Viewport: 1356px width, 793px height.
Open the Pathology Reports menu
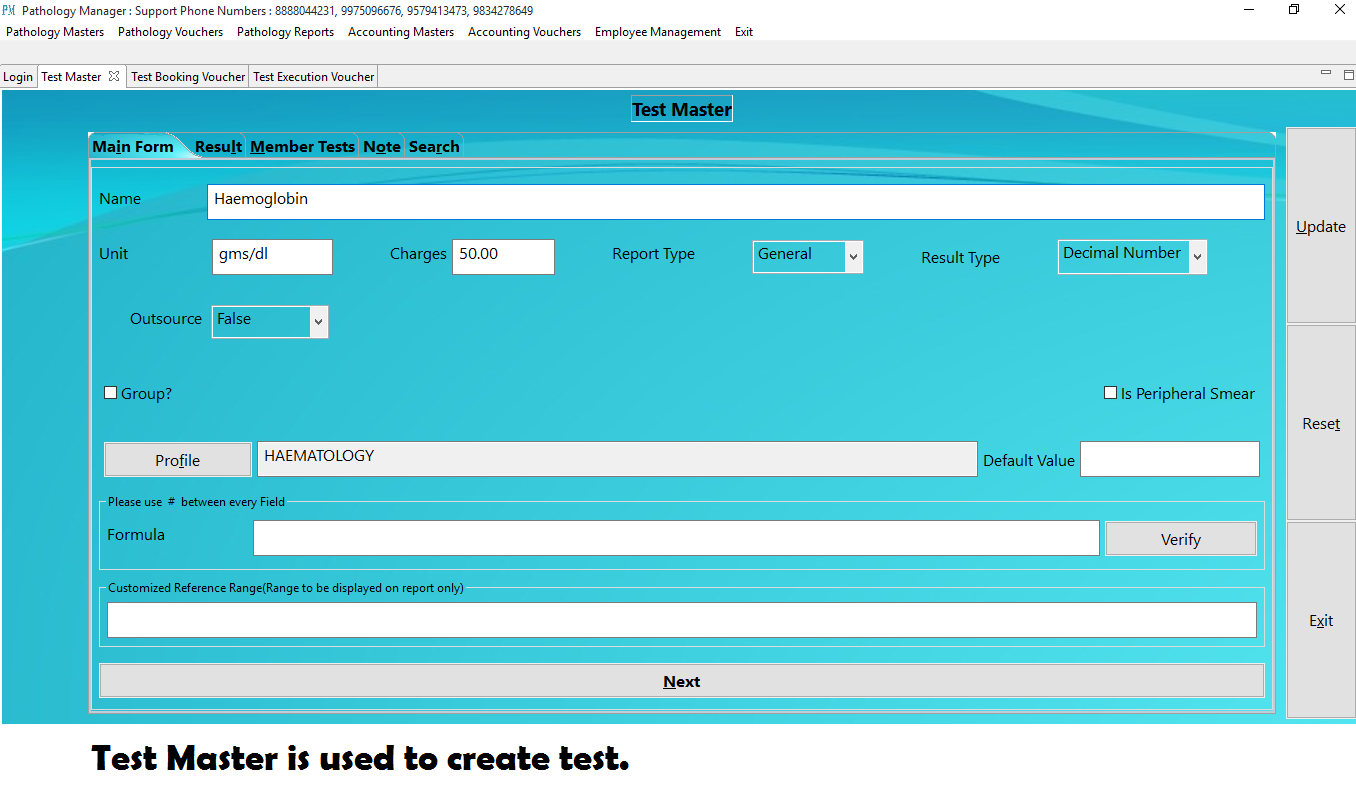coord(286,32)
